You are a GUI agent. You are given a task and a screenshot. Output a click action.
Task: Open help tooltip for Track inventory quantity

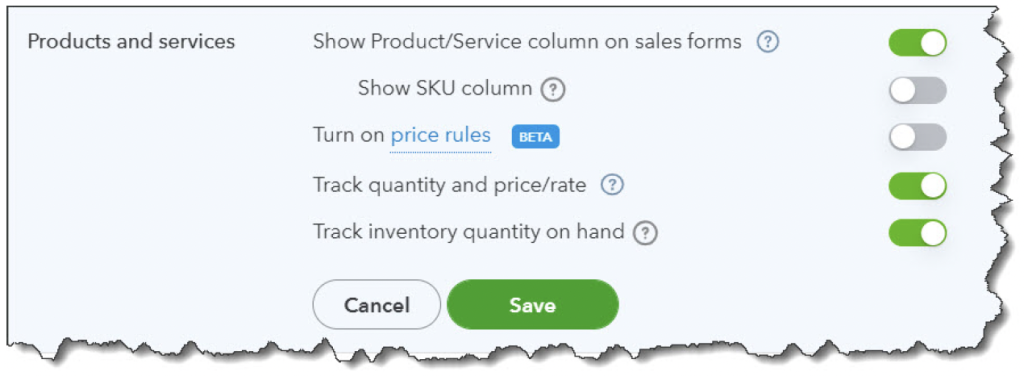coord(645,232)
